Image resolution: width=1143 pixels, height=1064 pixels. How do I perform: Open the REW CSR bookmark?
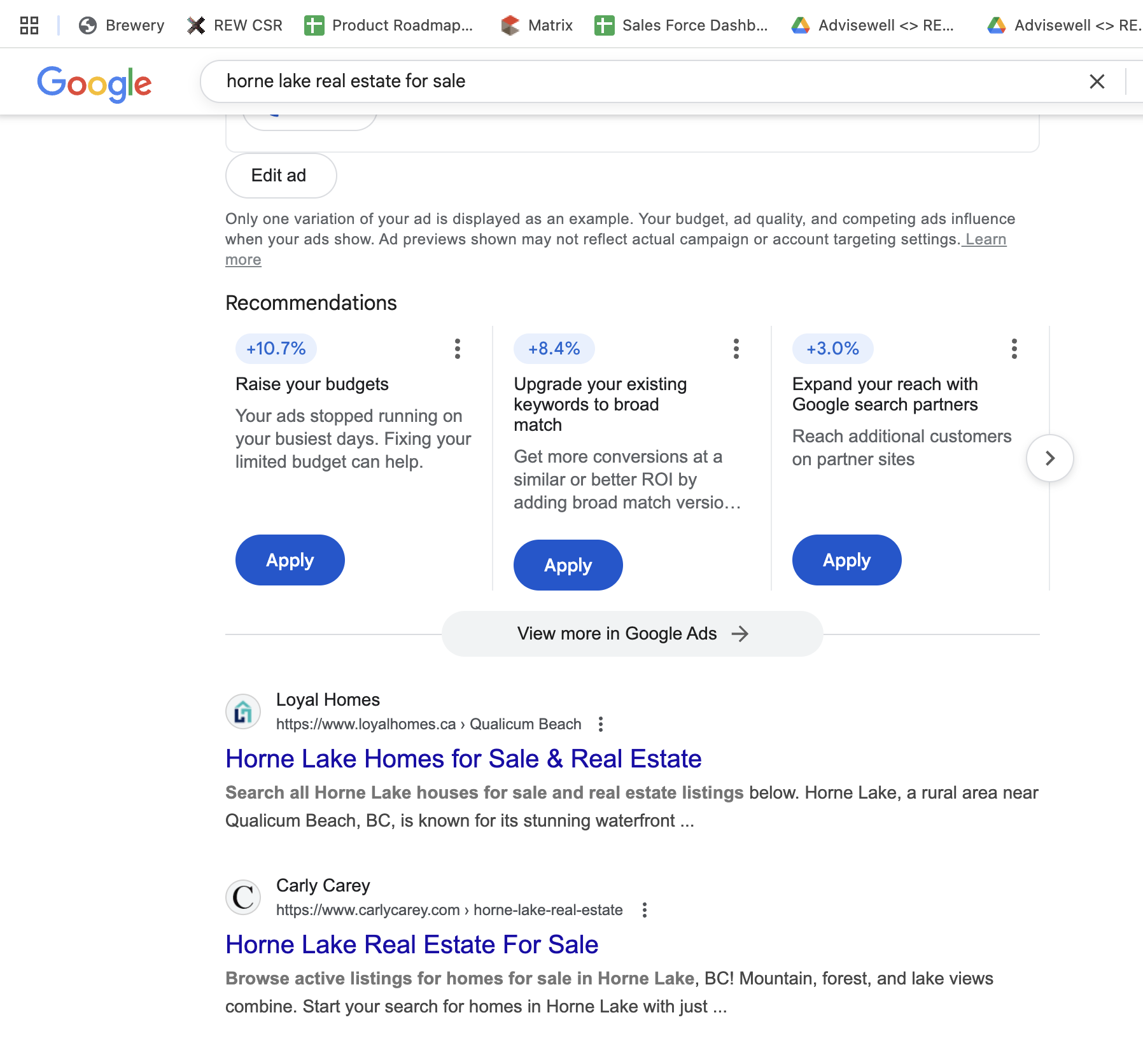pyautogui.click(x=234, y=25)
